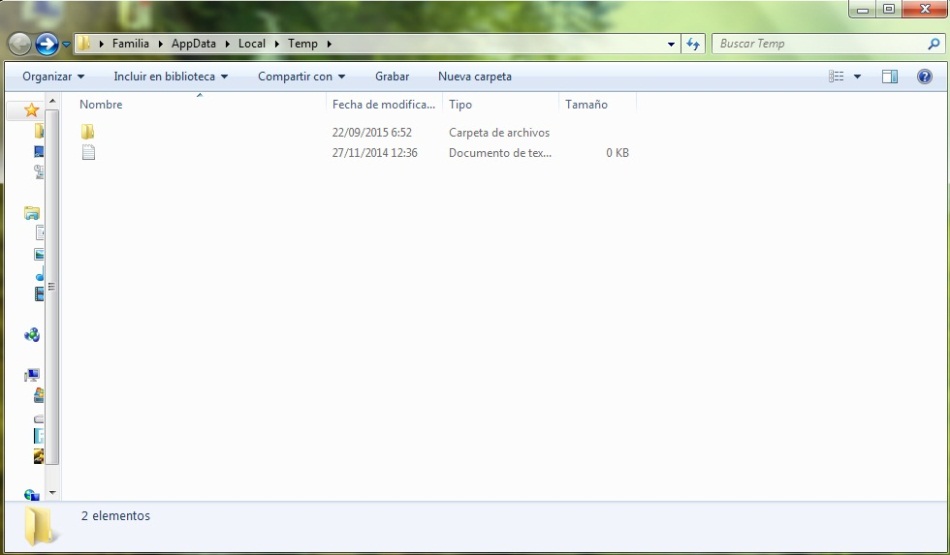950x555 pixels.
Task: Go to AppData in the breadcrumb path
Action: click(x=193, y=44)
